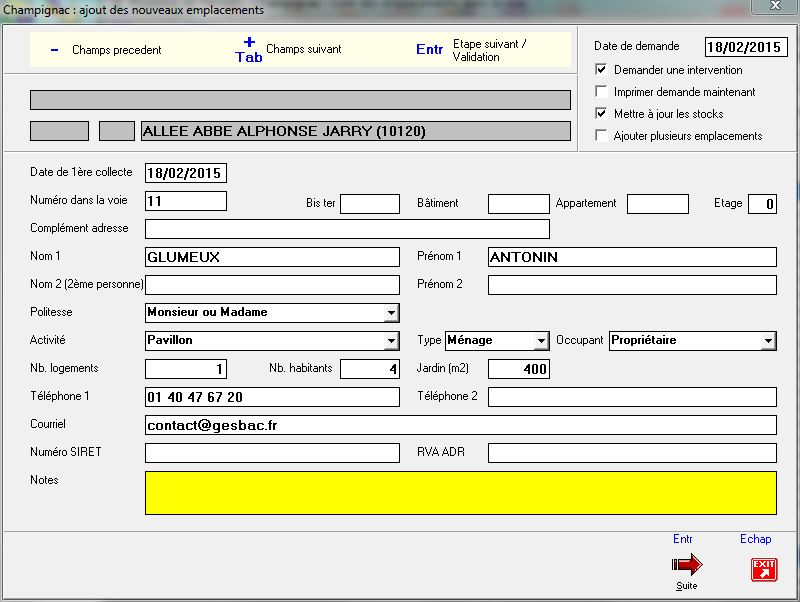Open the Politesse dropdown
The height and width of the screenshot is (602, 800).
point(390,313)
